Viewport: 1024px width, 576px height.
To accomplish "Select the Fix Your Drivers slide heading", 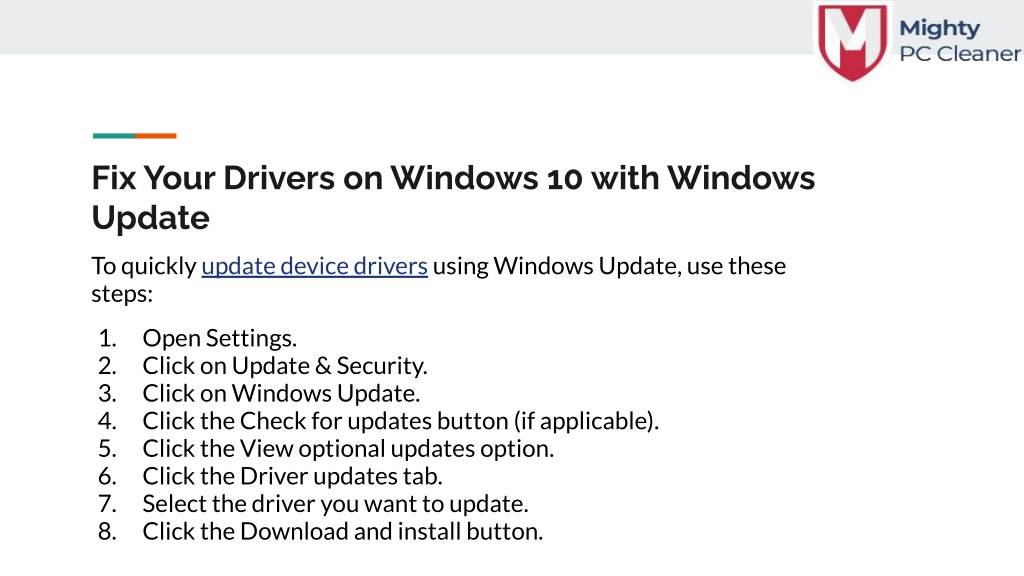I will tap(453, 197).
